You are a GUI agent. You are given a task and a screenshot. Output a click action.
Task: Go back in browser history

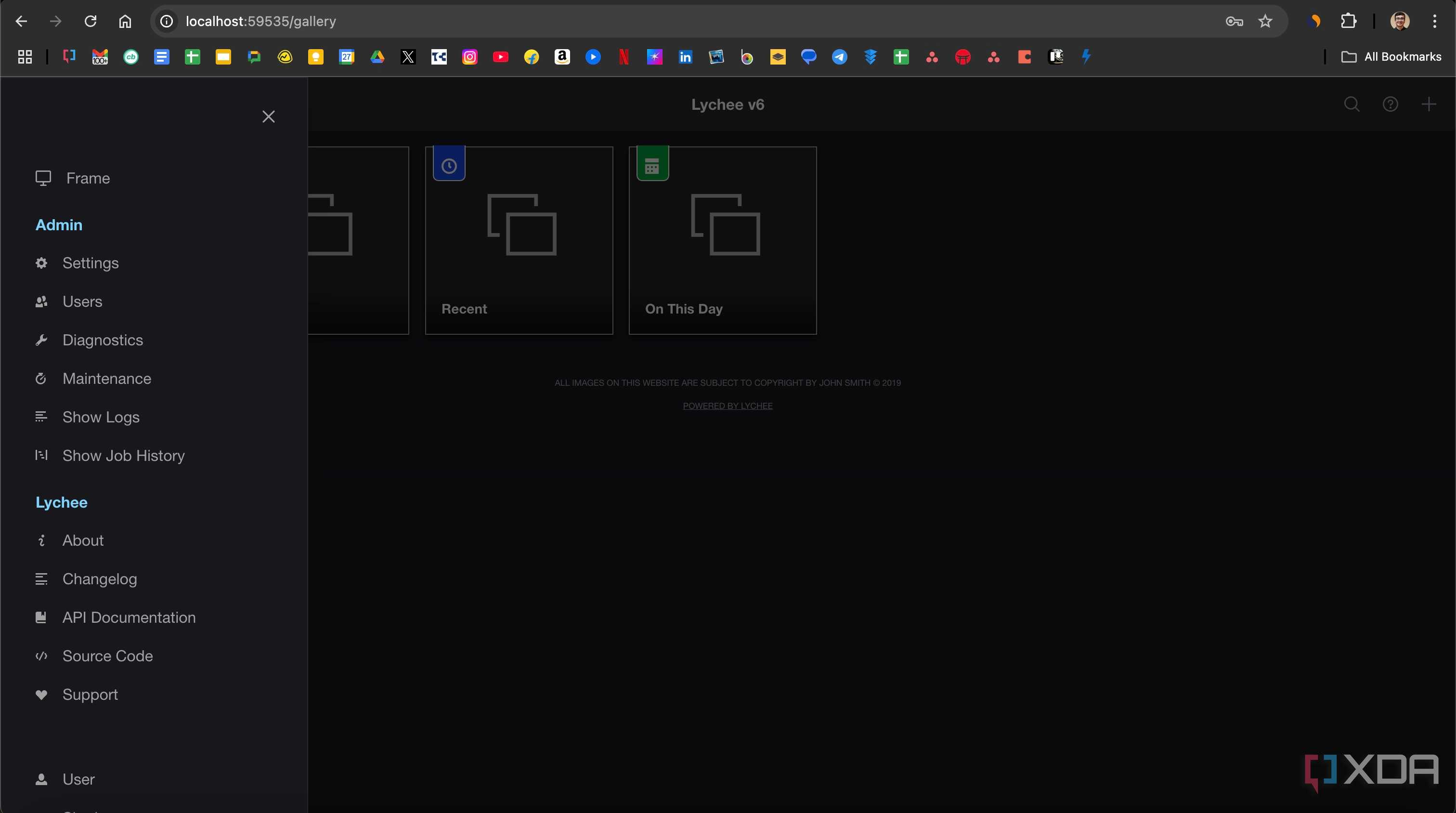(22, 22)
